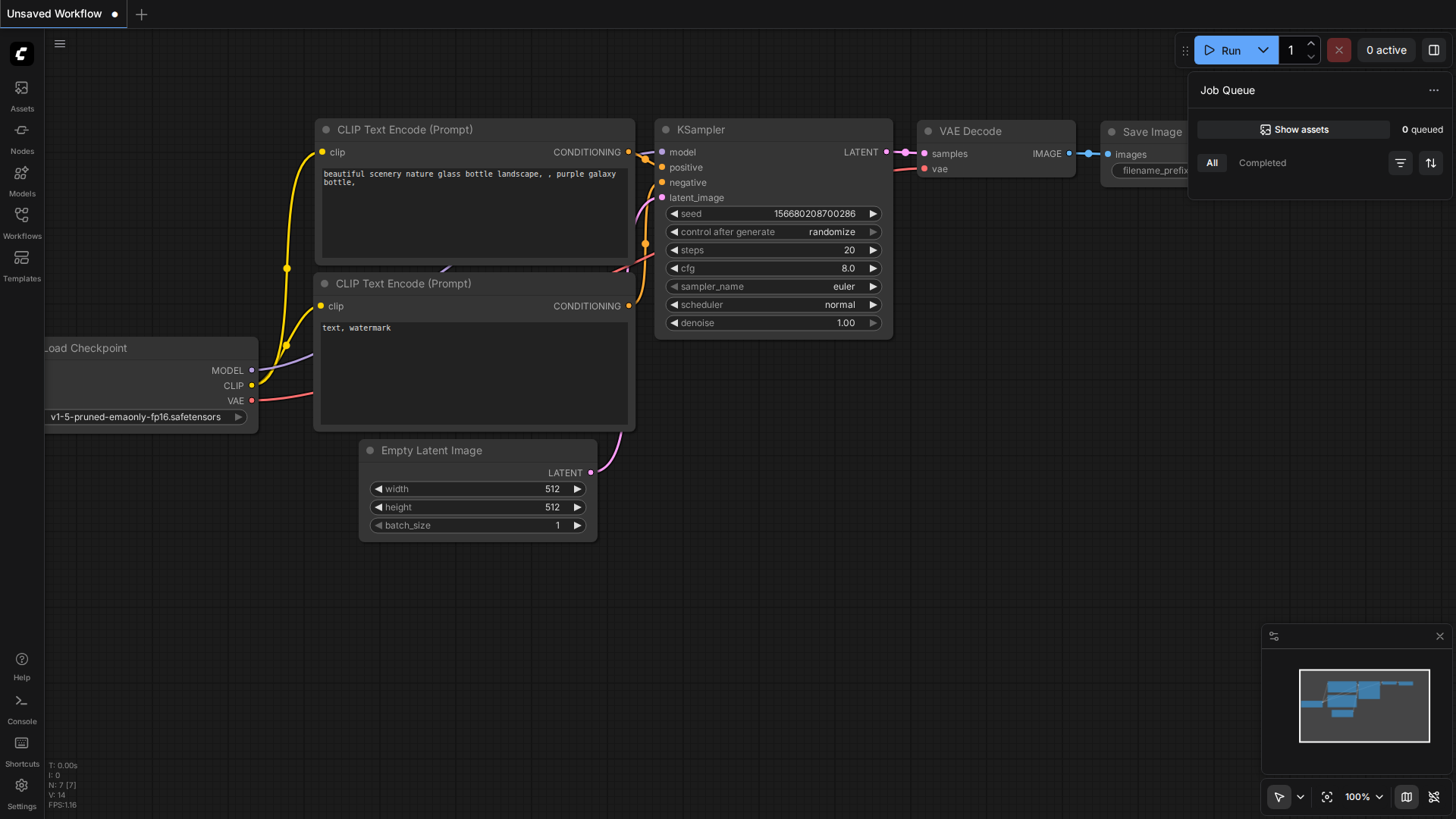Open the Nodes library panel
The width and height of the screenshot is (1456, 819).
[x=22, y=139]
